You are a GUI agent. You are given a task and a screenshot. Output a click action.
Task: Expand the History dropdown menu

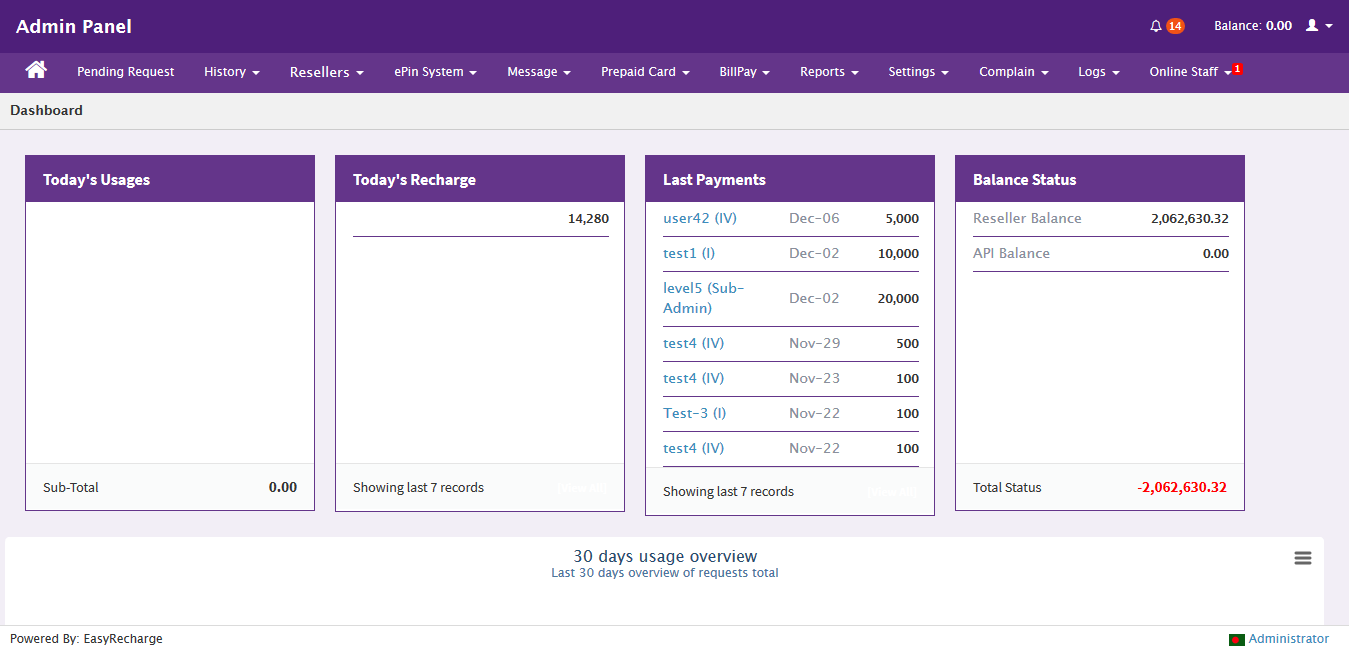pyautogui.click(x=231, y=72)
